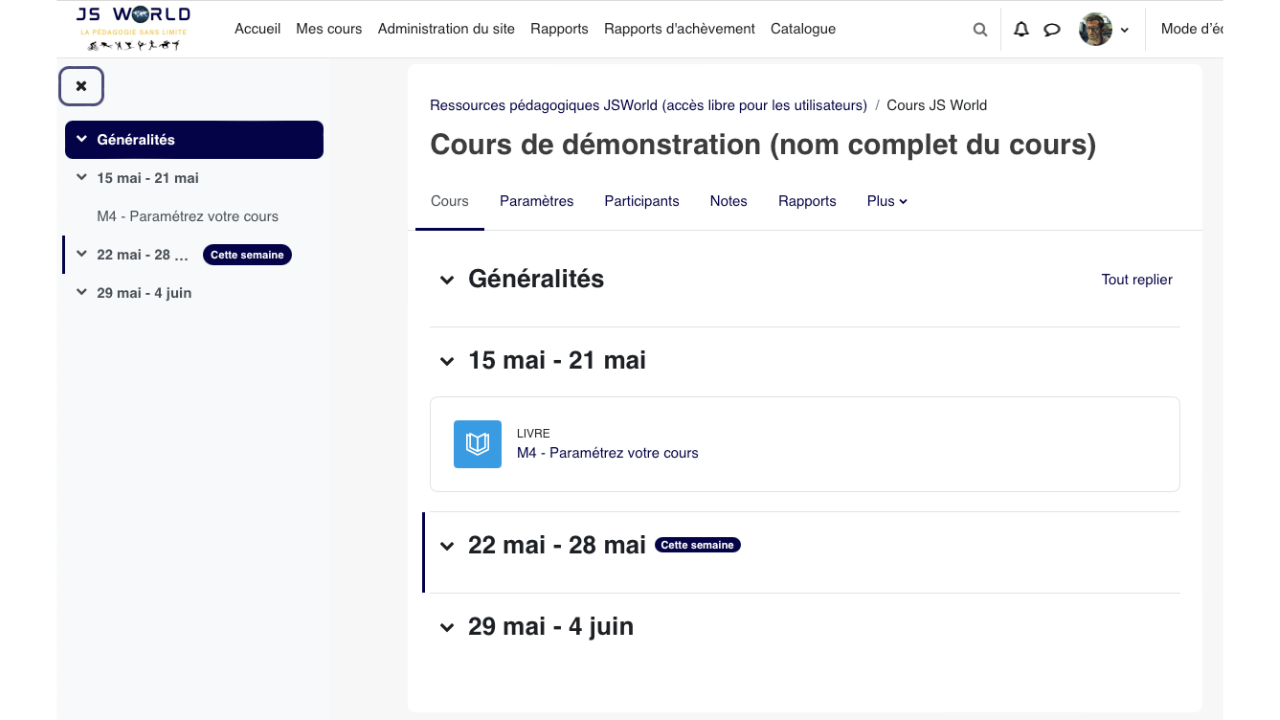
Task: Collapse Généralités in the course index
Action: (x=81, y=139)
